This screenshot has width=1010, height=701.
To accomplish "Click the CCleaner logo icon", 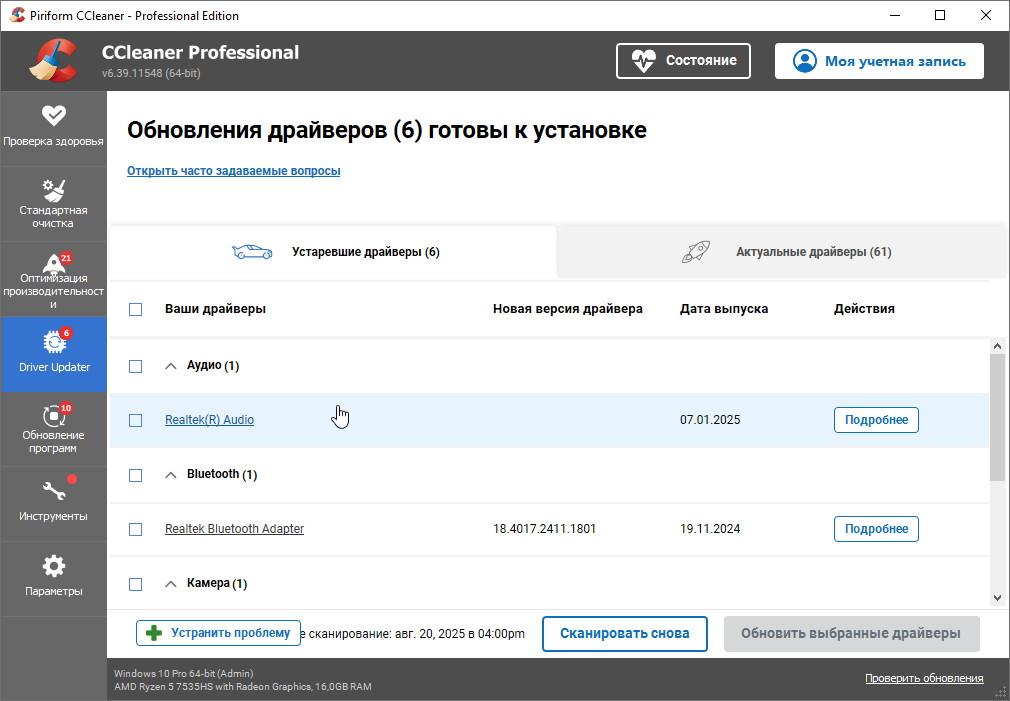I will [x=53, y=61].
